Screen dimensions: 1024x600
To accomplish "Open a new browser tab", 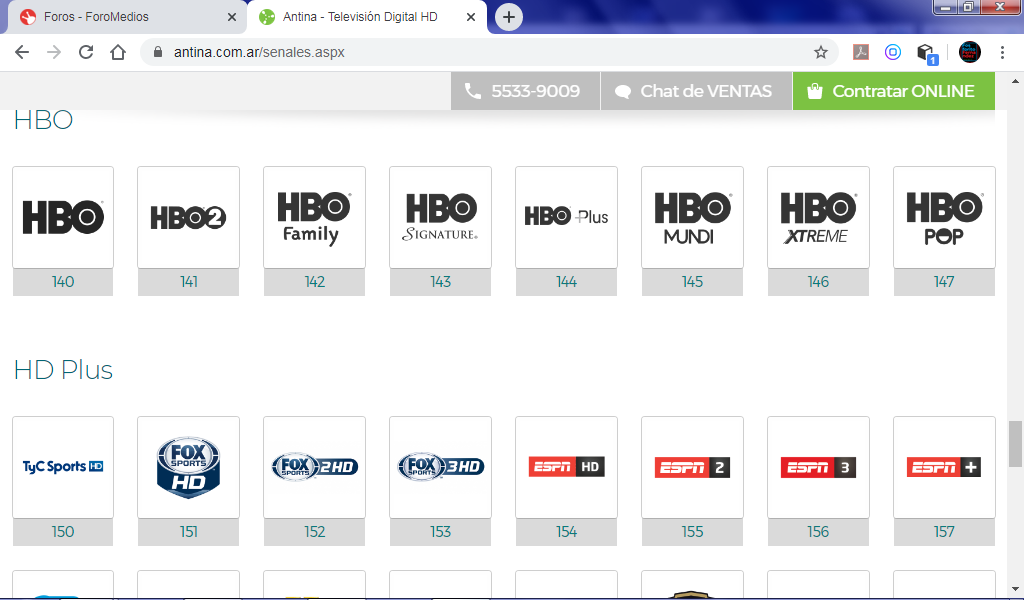I will click(509, 17).
